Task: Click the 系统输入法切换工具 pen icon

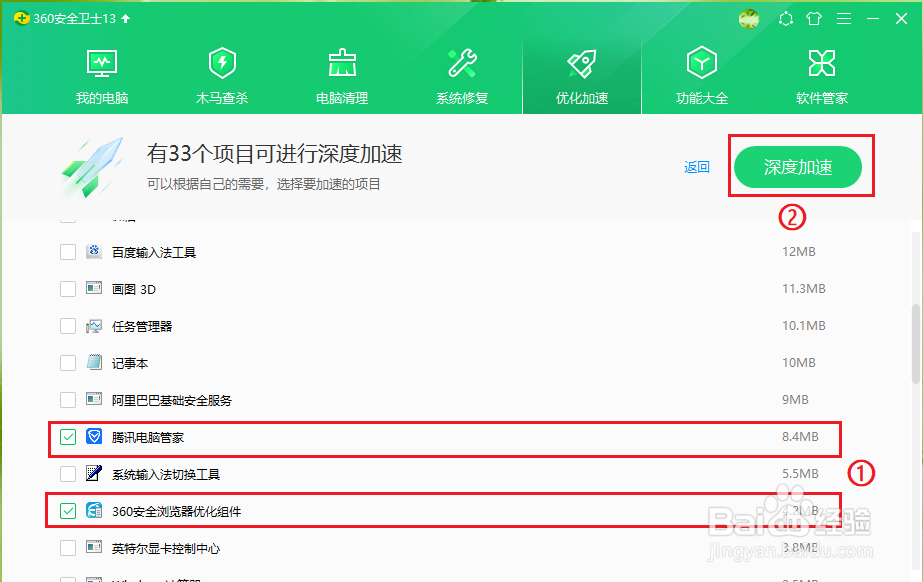Action: point(94,473)
